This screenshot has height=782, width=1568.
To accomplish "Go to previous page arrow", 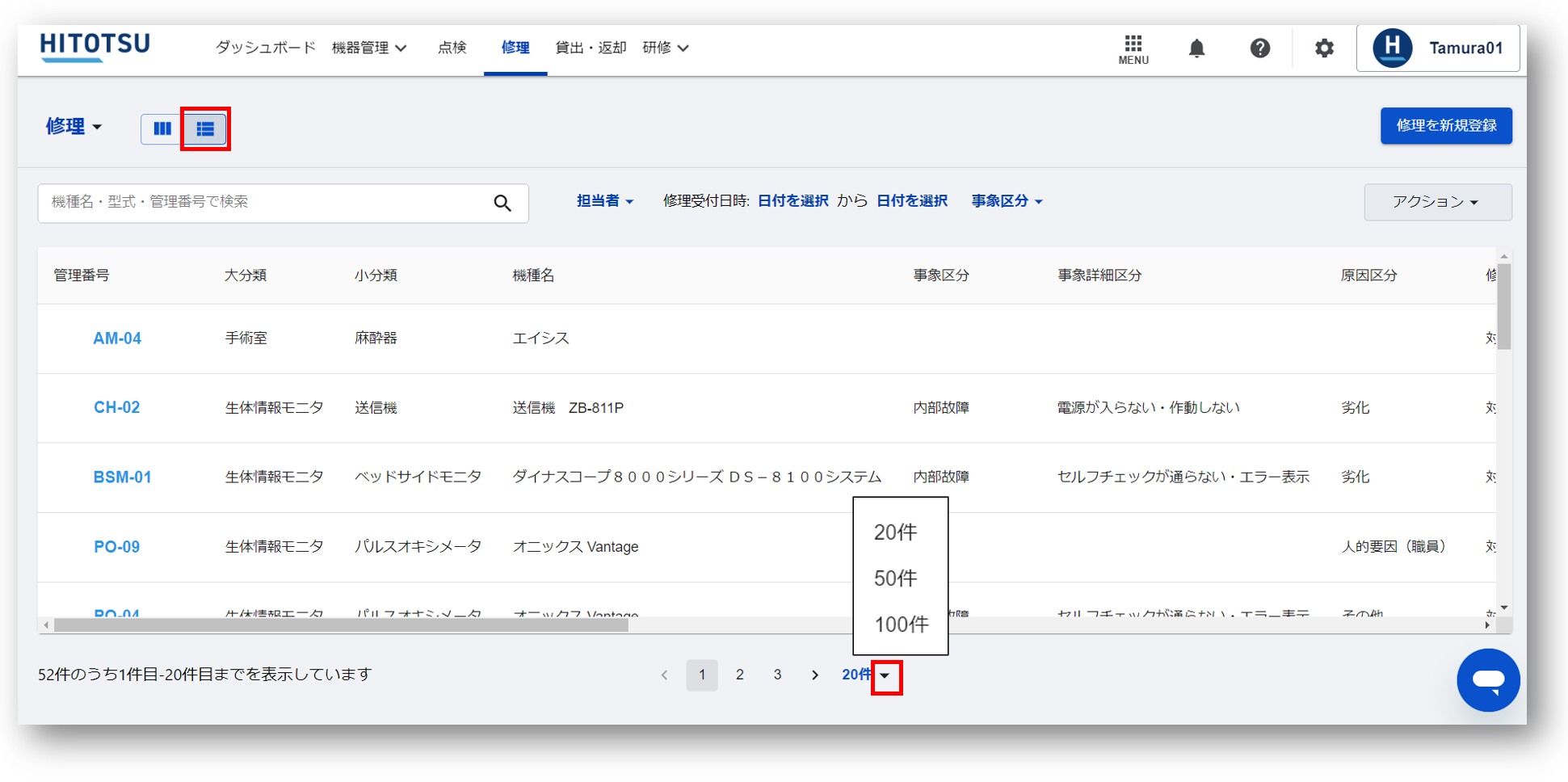I will pos(664,675).
